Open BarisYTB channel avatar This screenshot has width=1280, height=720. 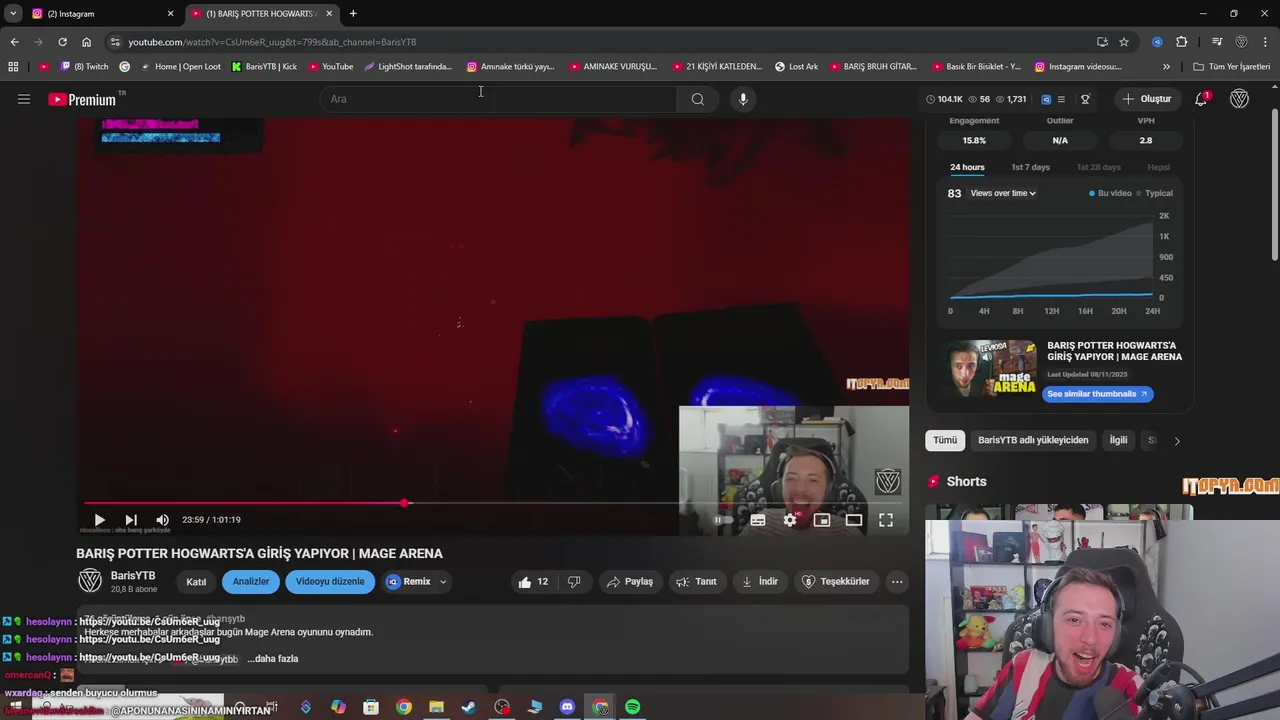coord(90,581)
